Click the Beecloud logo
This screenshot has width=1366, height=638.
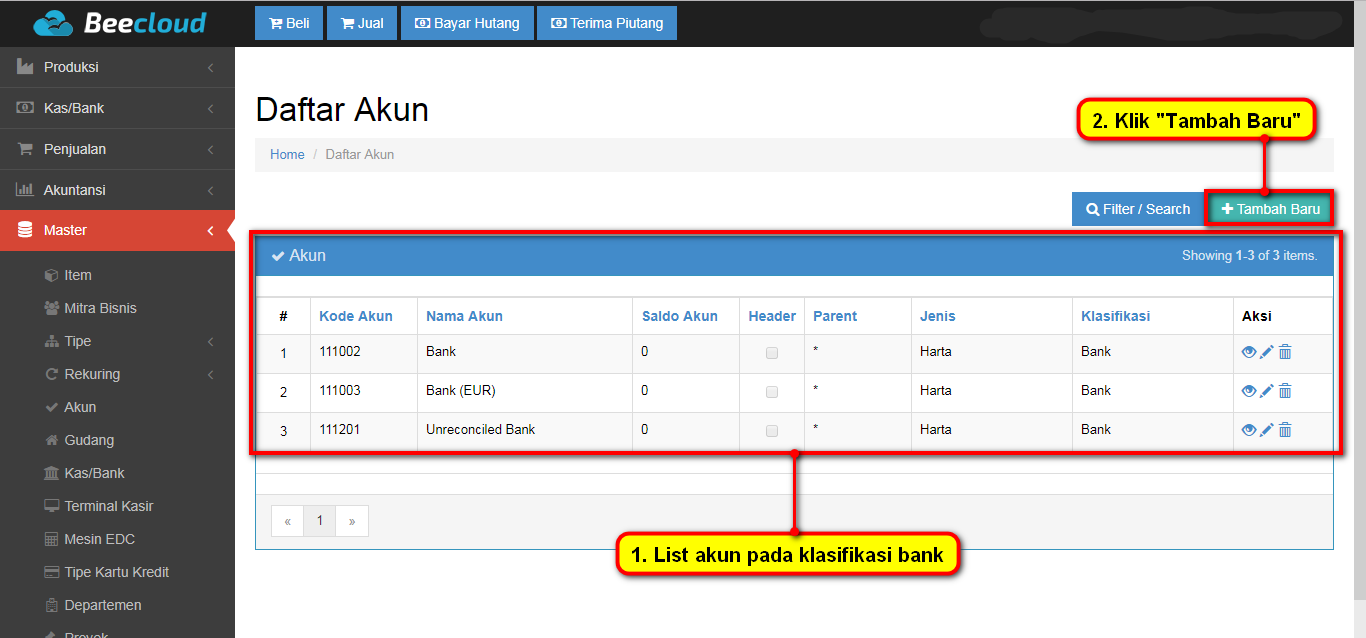tap(119, 23)
